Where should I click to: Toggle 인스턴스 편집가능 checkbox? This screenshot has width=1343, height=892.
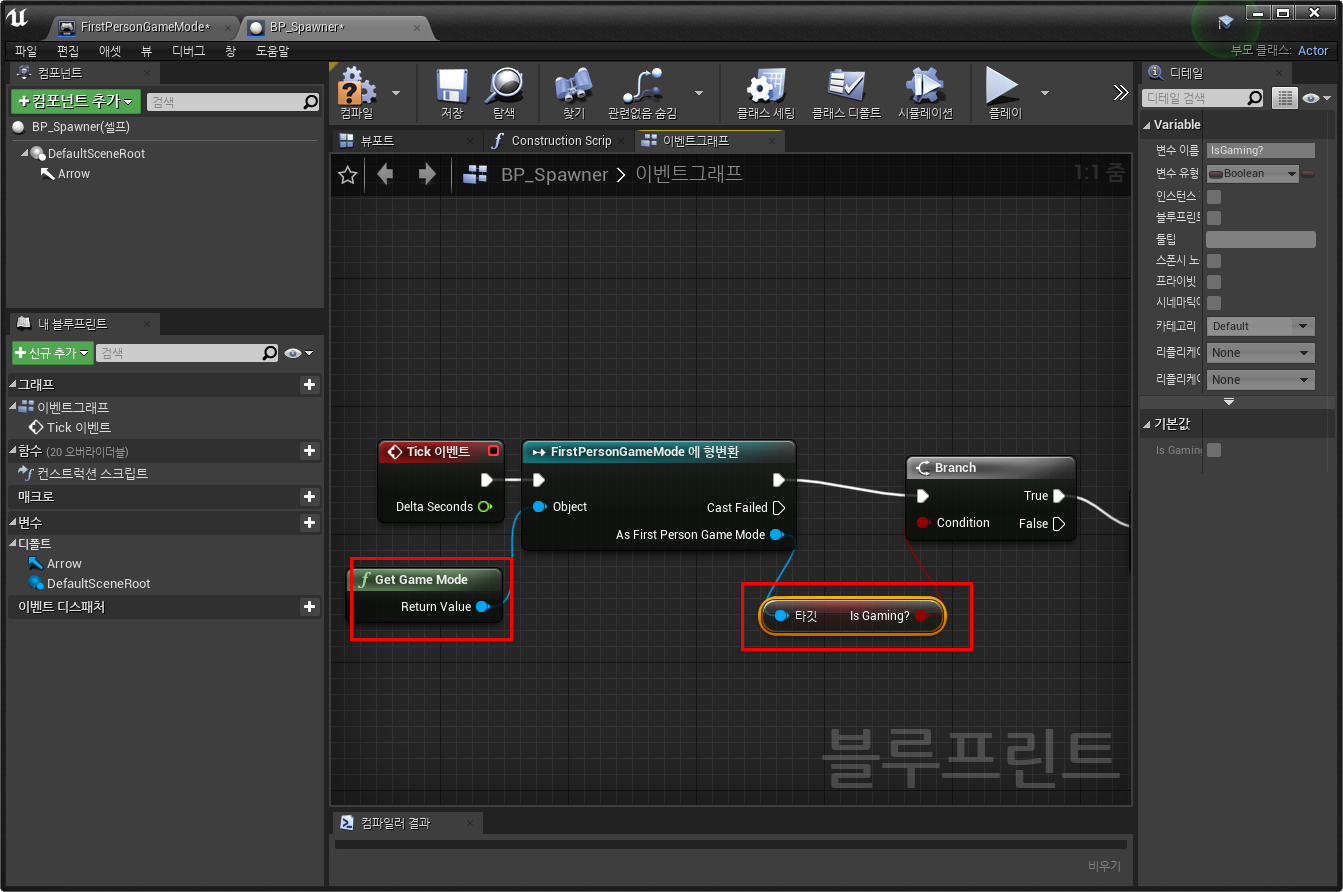tap(1214, 197)
